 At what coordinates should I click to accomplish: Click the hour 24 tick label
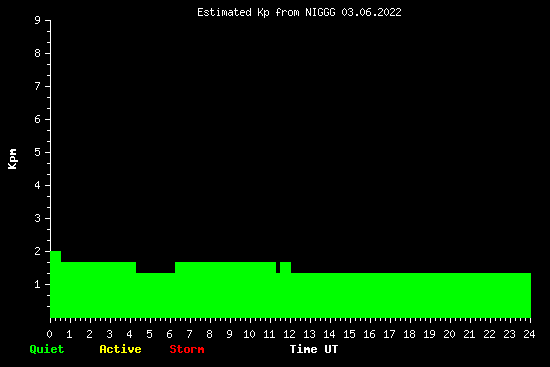529,334
